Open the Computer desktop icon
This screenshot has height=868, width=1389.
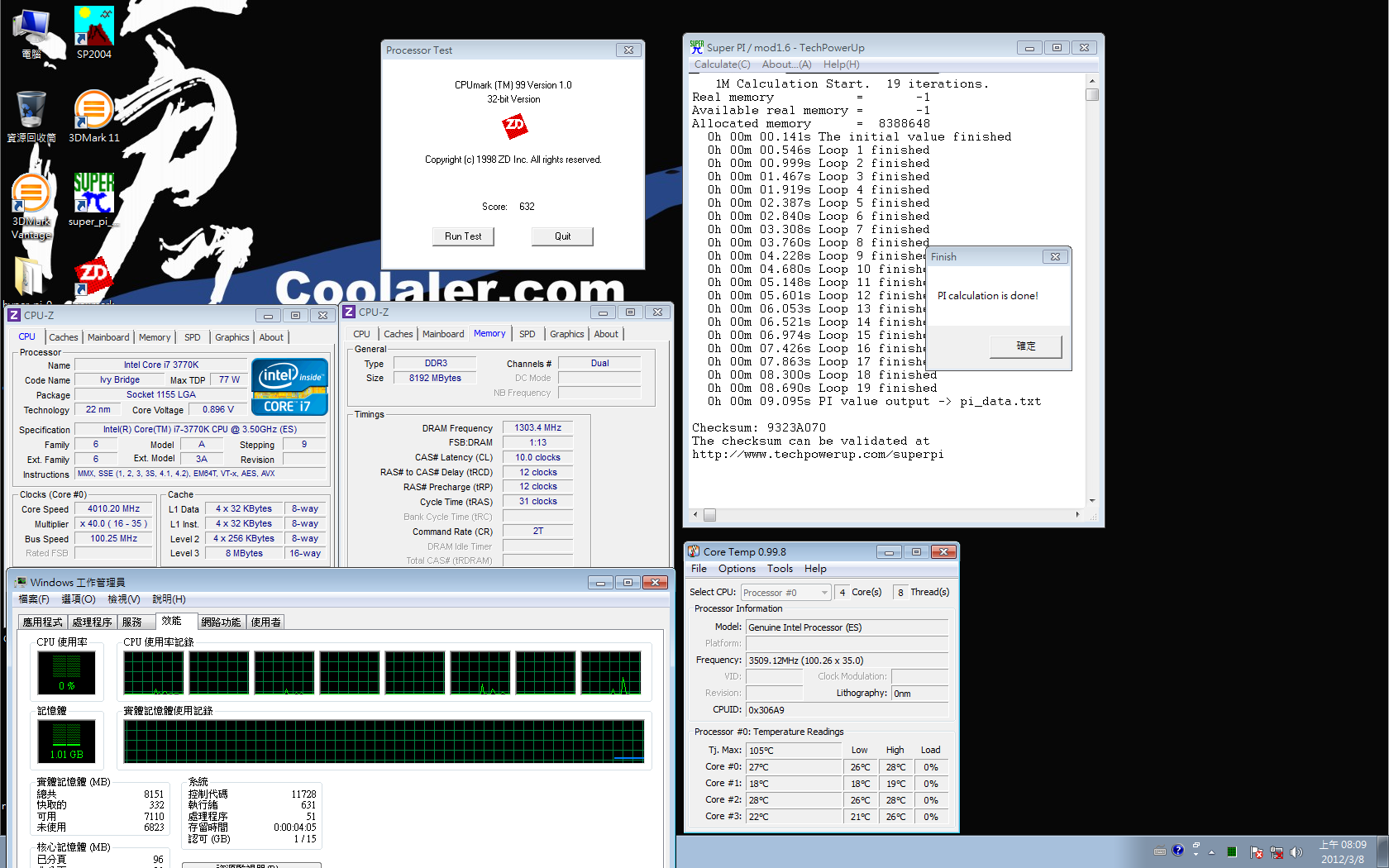pos(31,33)
